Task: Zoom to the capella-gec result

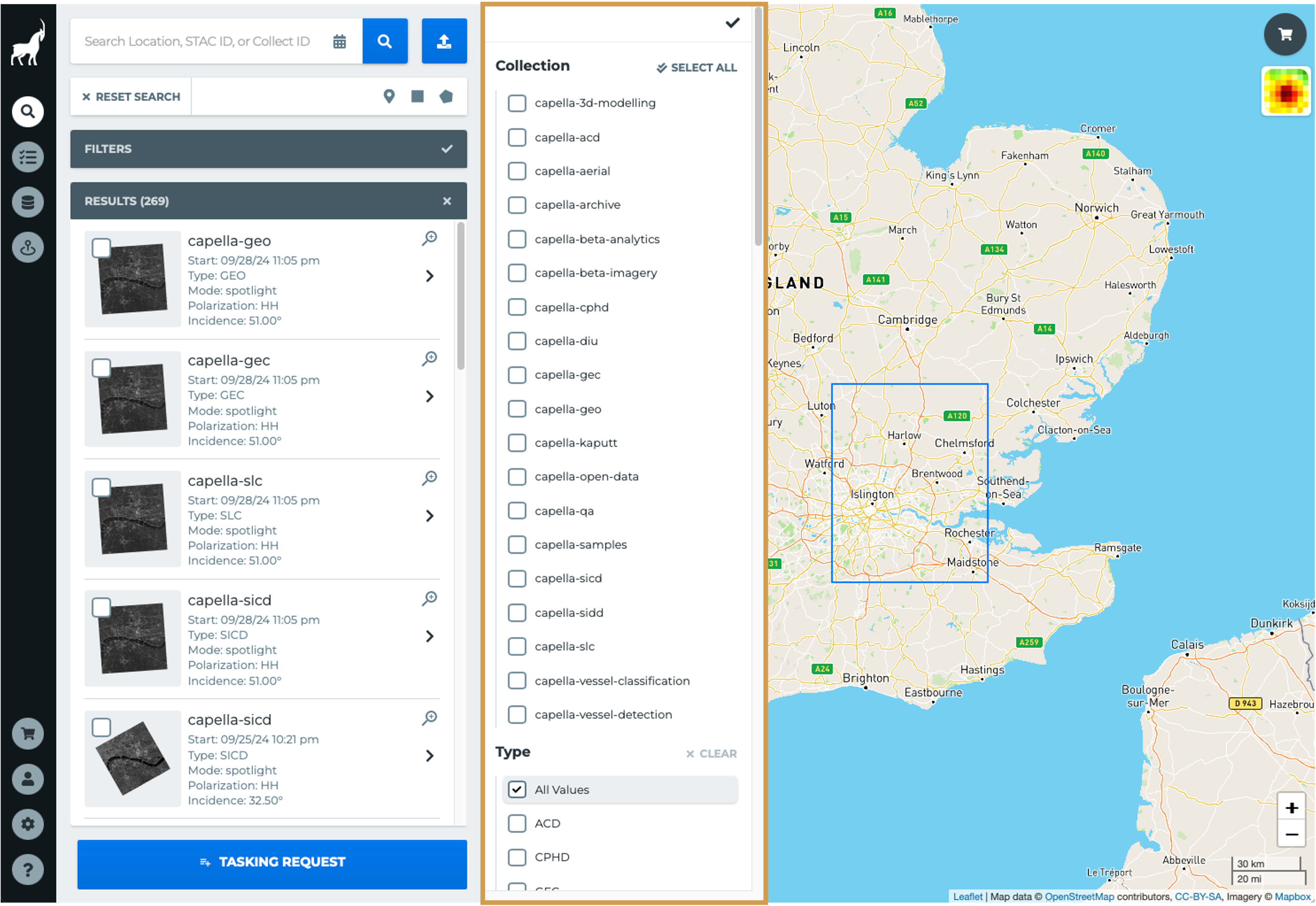Action: pyautogui.click(x=430, y=358)
